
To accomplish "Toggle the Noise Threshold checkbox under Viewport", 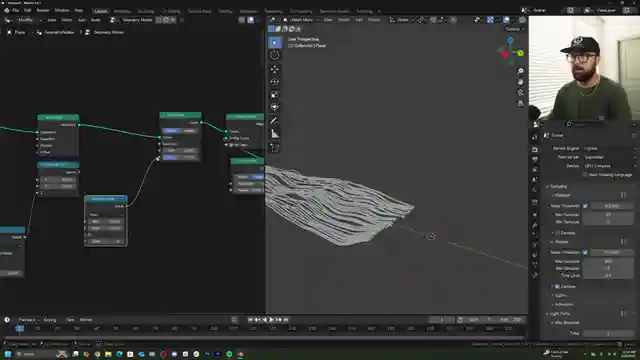I will (x=585, y=206).
